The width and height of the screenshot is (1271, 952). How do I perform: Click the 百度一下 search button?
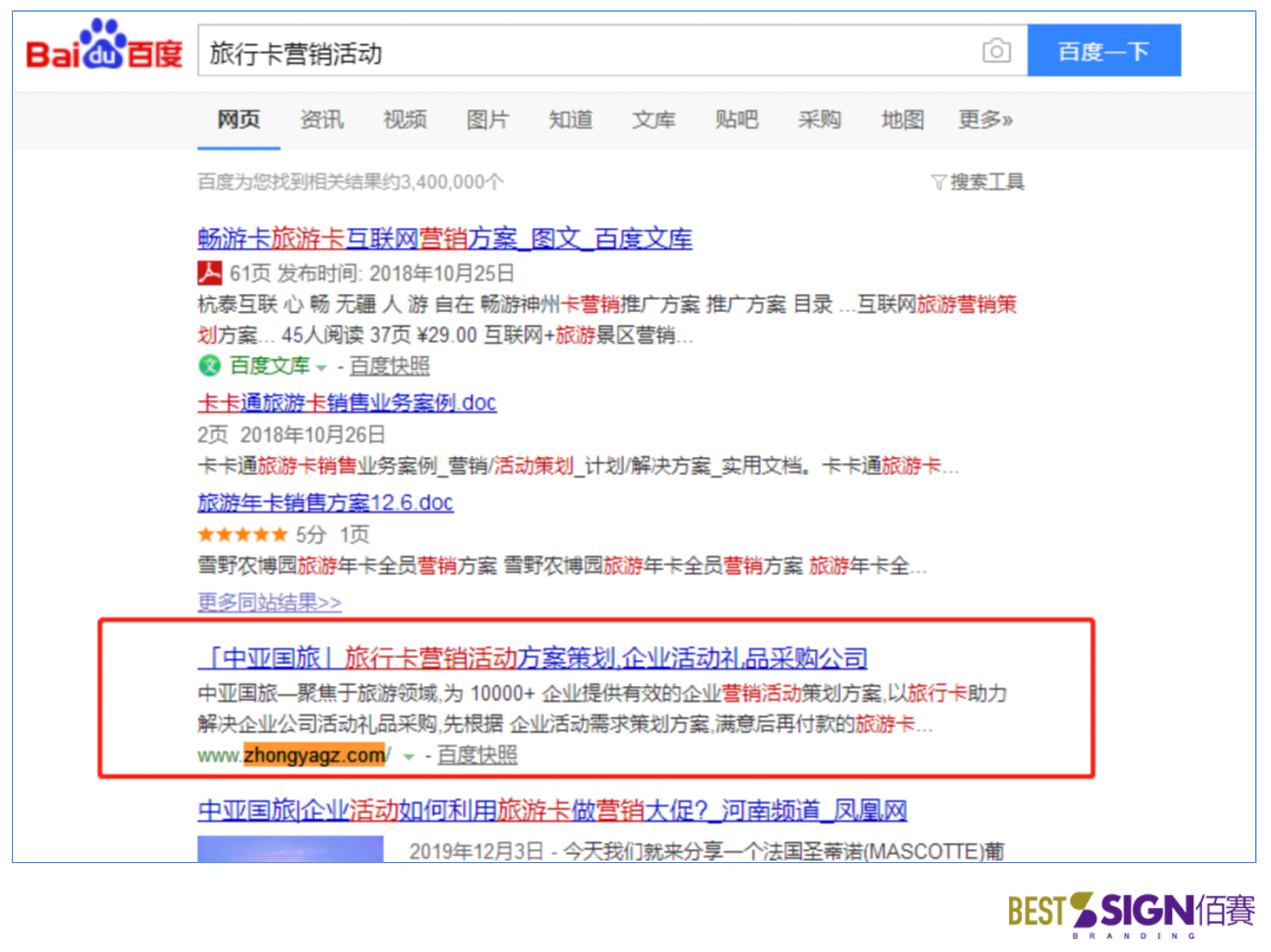[1104, 51]
